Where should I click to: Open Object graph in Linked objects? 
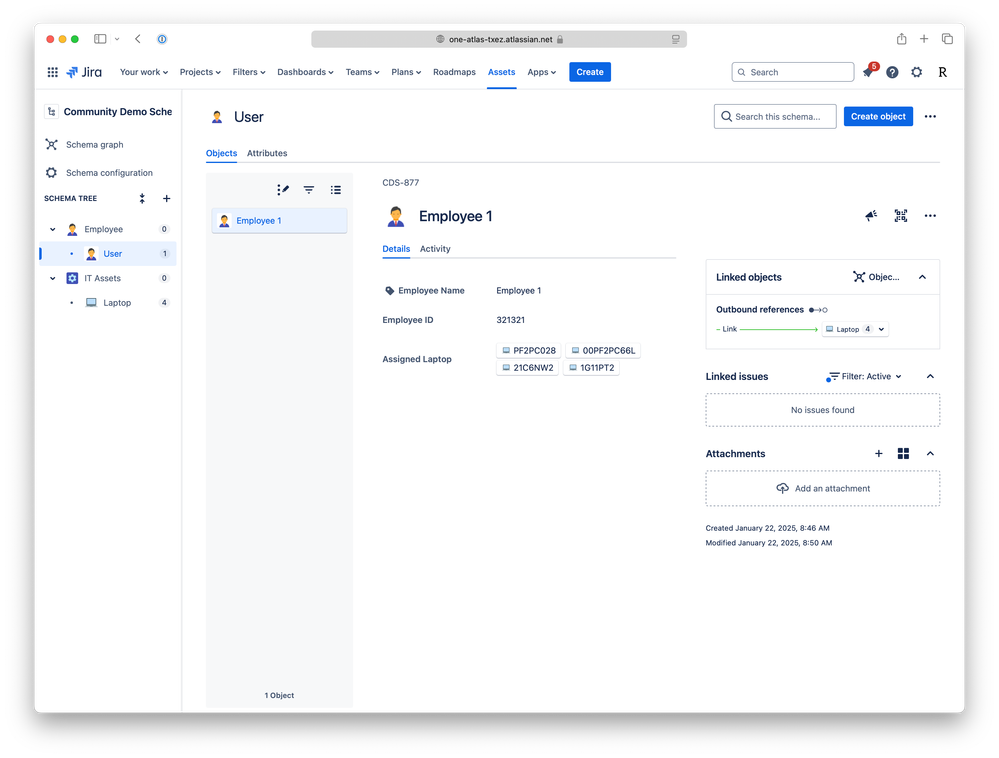tap(877, 277)
